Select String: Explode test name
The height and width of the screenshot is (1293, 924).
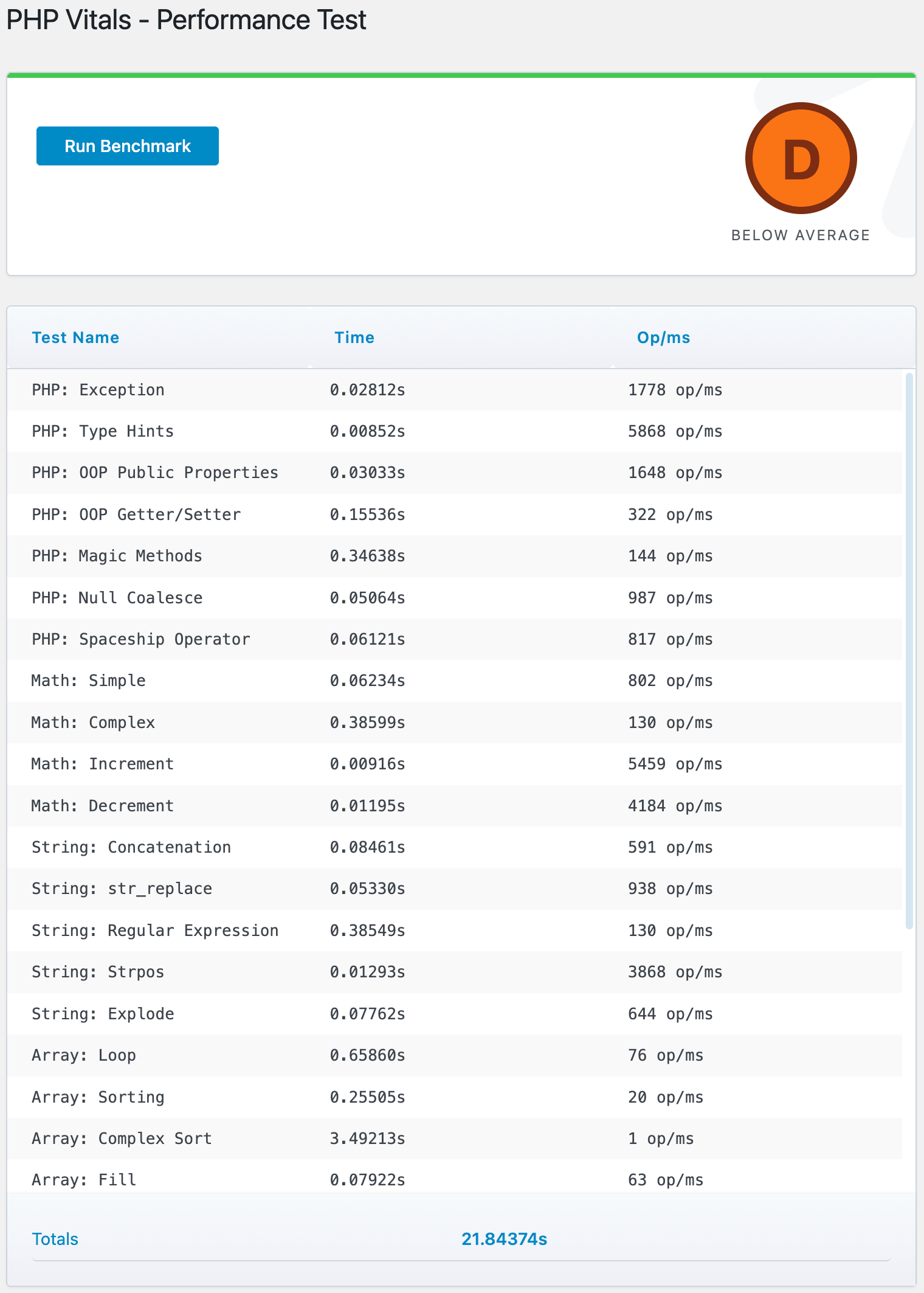(103, 1014)
